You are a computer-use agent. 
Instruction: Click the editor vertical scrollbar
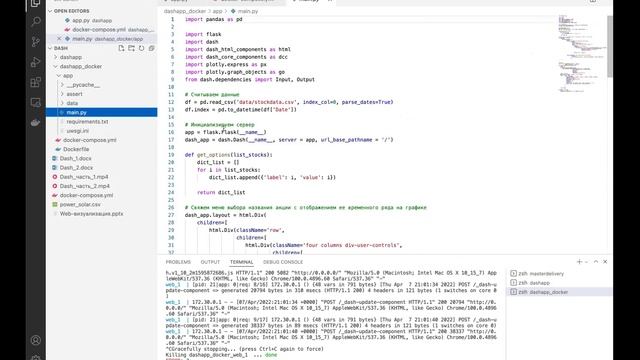[x=610, y=46]
